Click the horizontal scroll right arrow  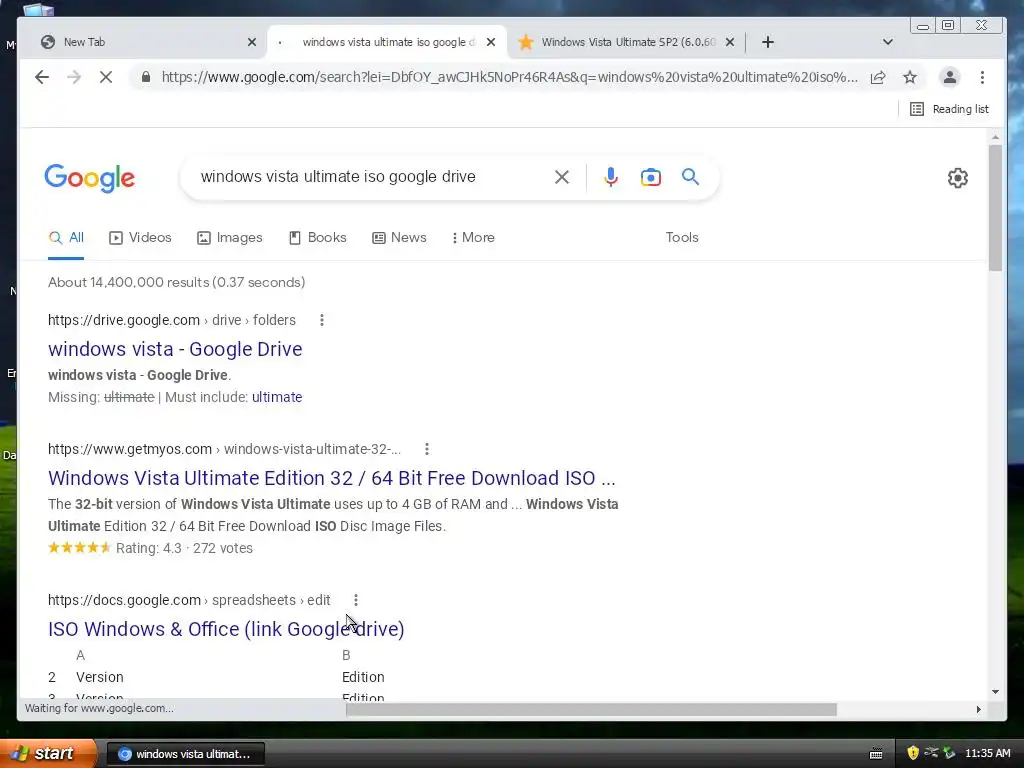[x=978, y=709]
